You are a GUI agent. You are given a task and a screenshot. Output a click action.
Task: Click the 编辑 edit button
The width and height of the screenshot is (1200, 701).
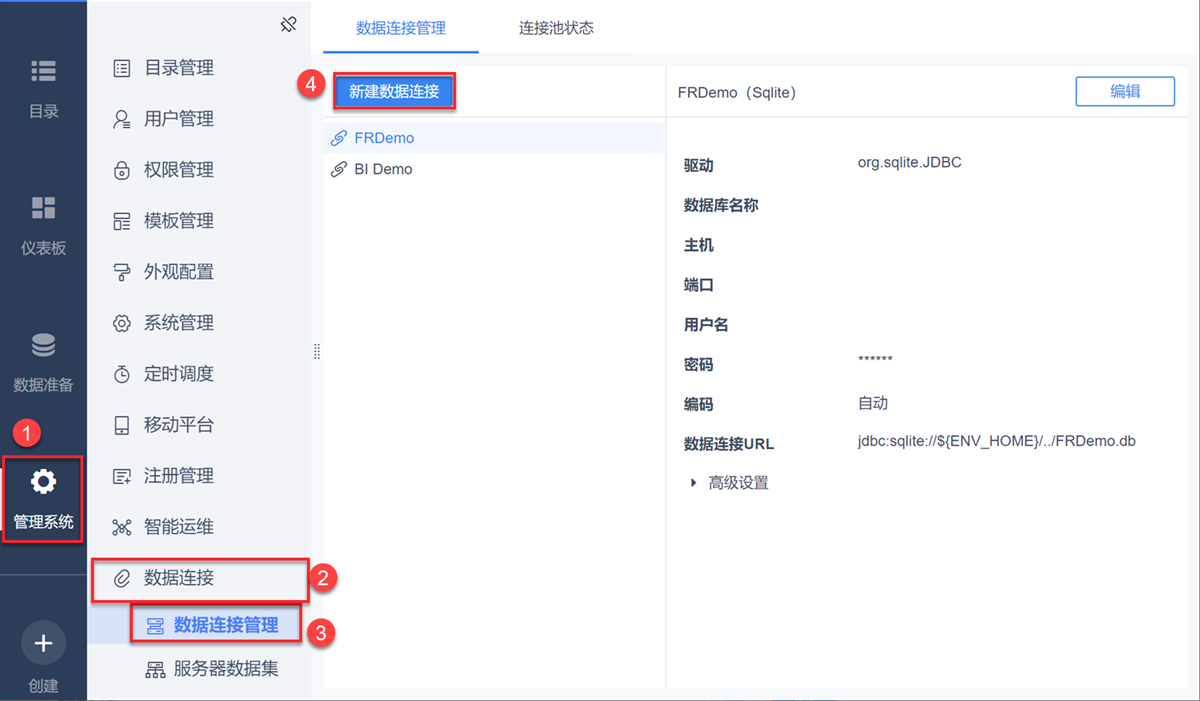tap(1125, 91)
